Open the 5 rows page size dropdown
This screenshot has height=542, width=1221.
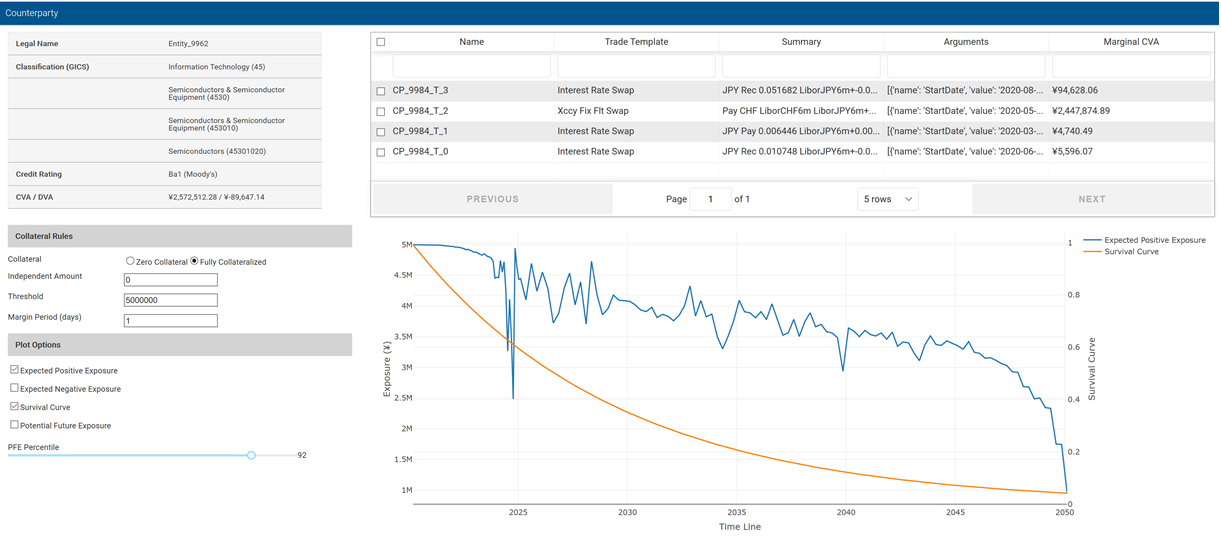(x=887, y=199)
